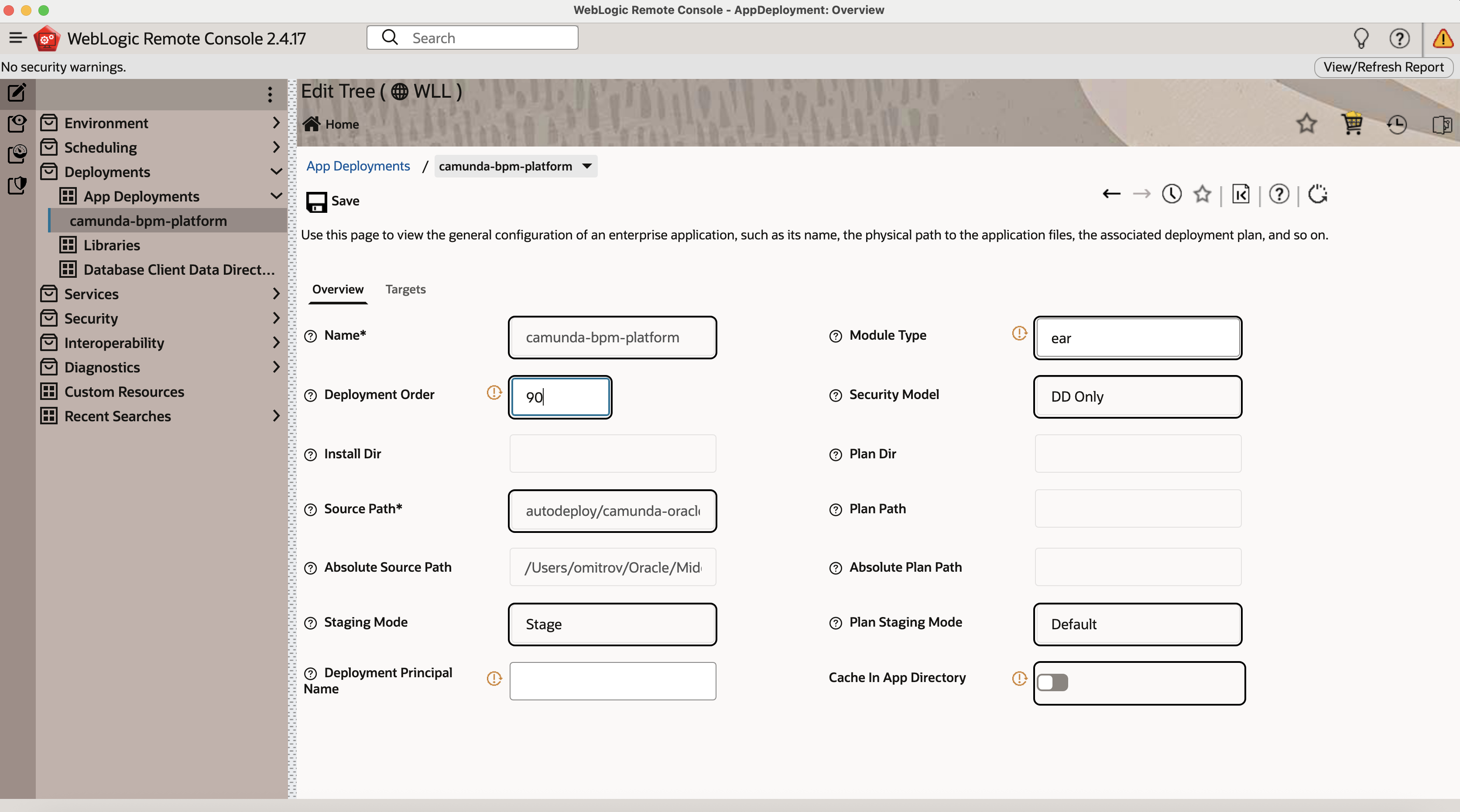1460x812 pixels.
Task: Open the Staging Mode dropdown
Action: (x=612, y=624)
